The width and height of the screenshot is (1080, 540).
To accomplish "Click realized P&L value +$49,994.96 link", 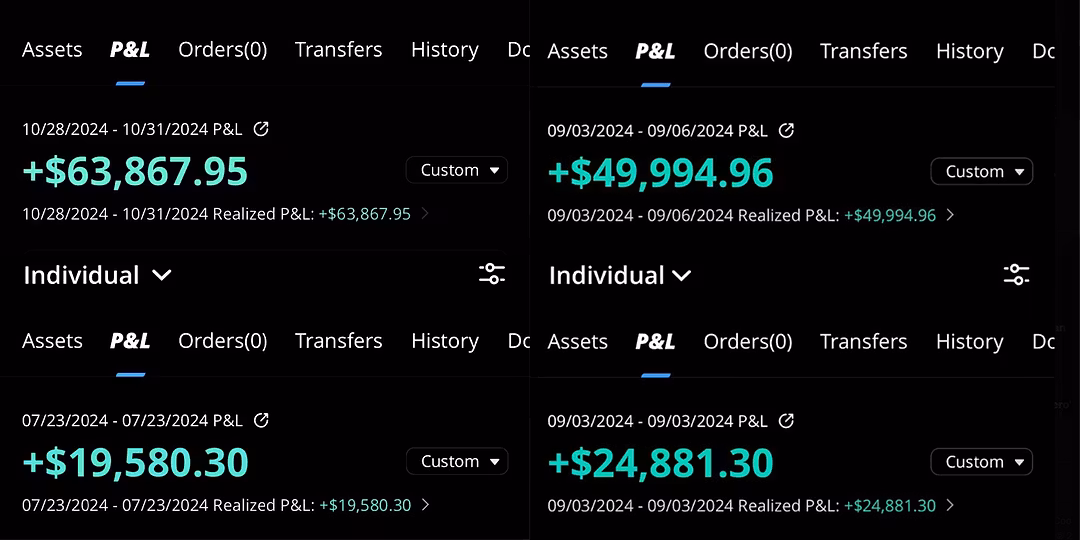I will click(890, 216).
